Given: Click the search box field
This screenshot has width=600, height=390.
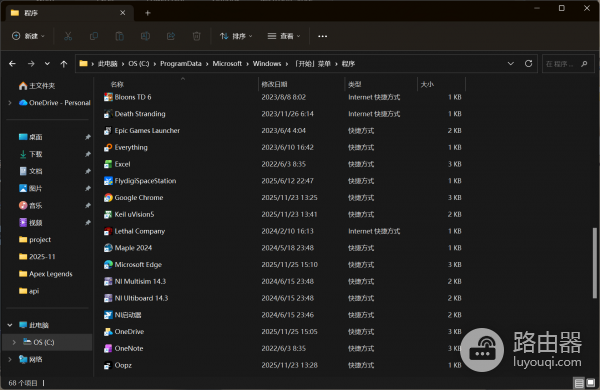Looking at the screenshot, I should (568, 64).
